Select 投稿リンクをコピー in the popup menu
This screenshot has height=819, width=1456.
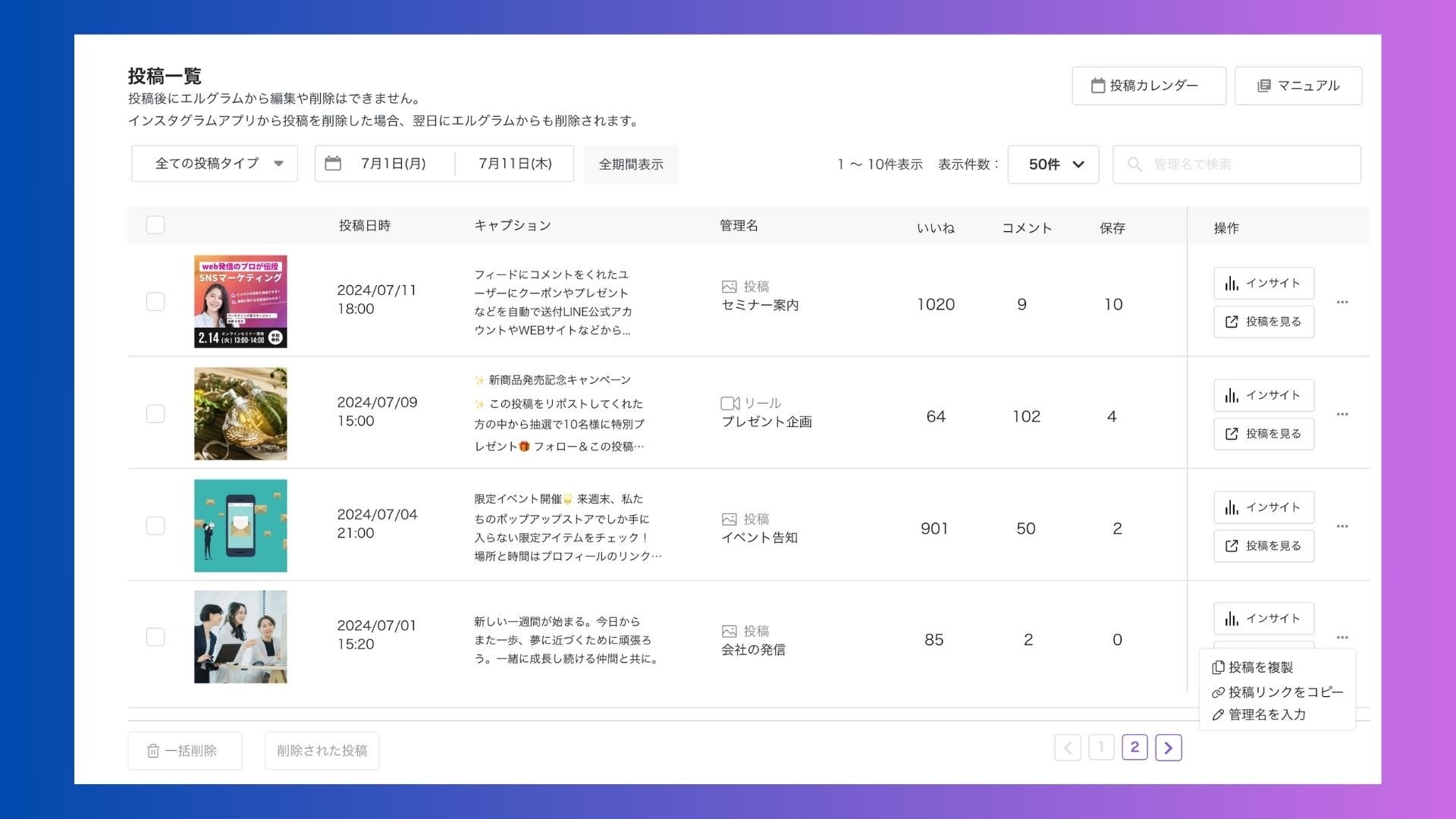click(1285, 692)
